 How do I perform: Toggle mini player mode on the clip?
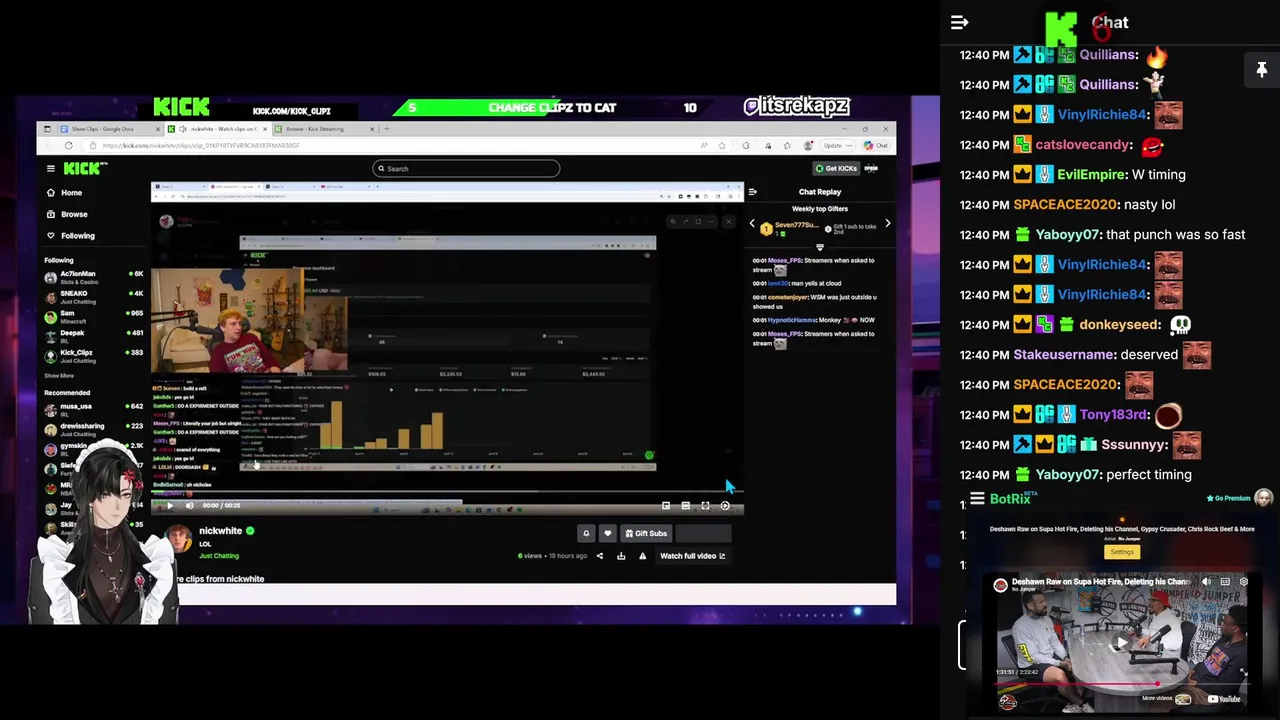pos(666,506)
